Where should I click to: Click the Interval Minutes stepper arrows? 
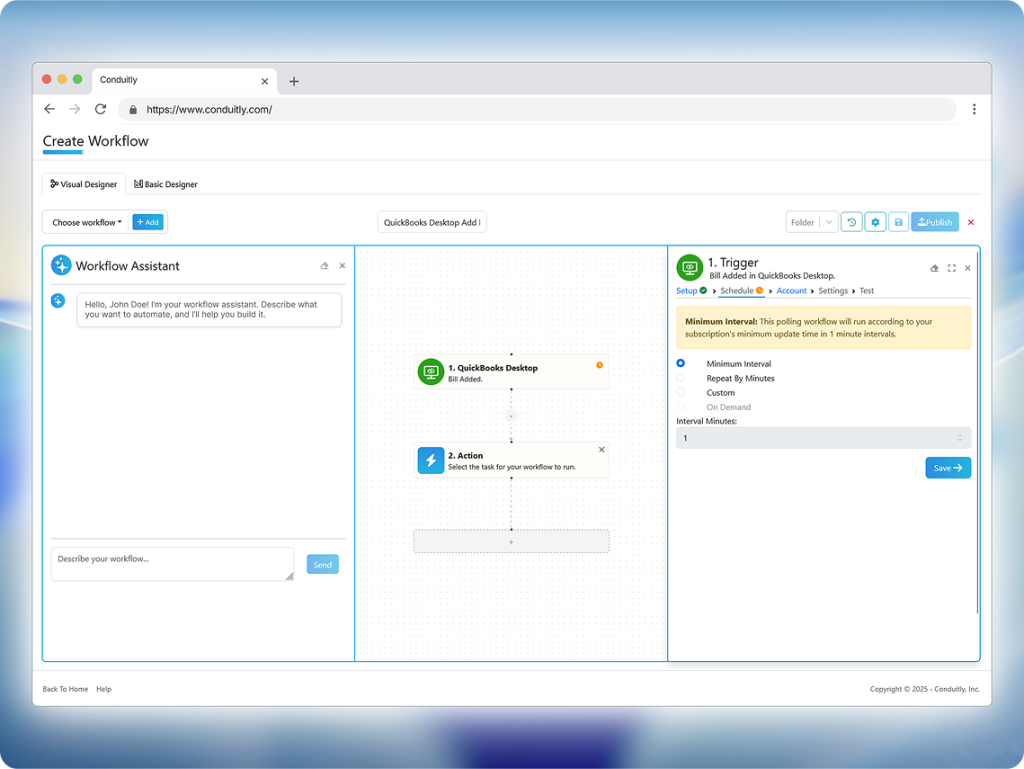[960, 438]
